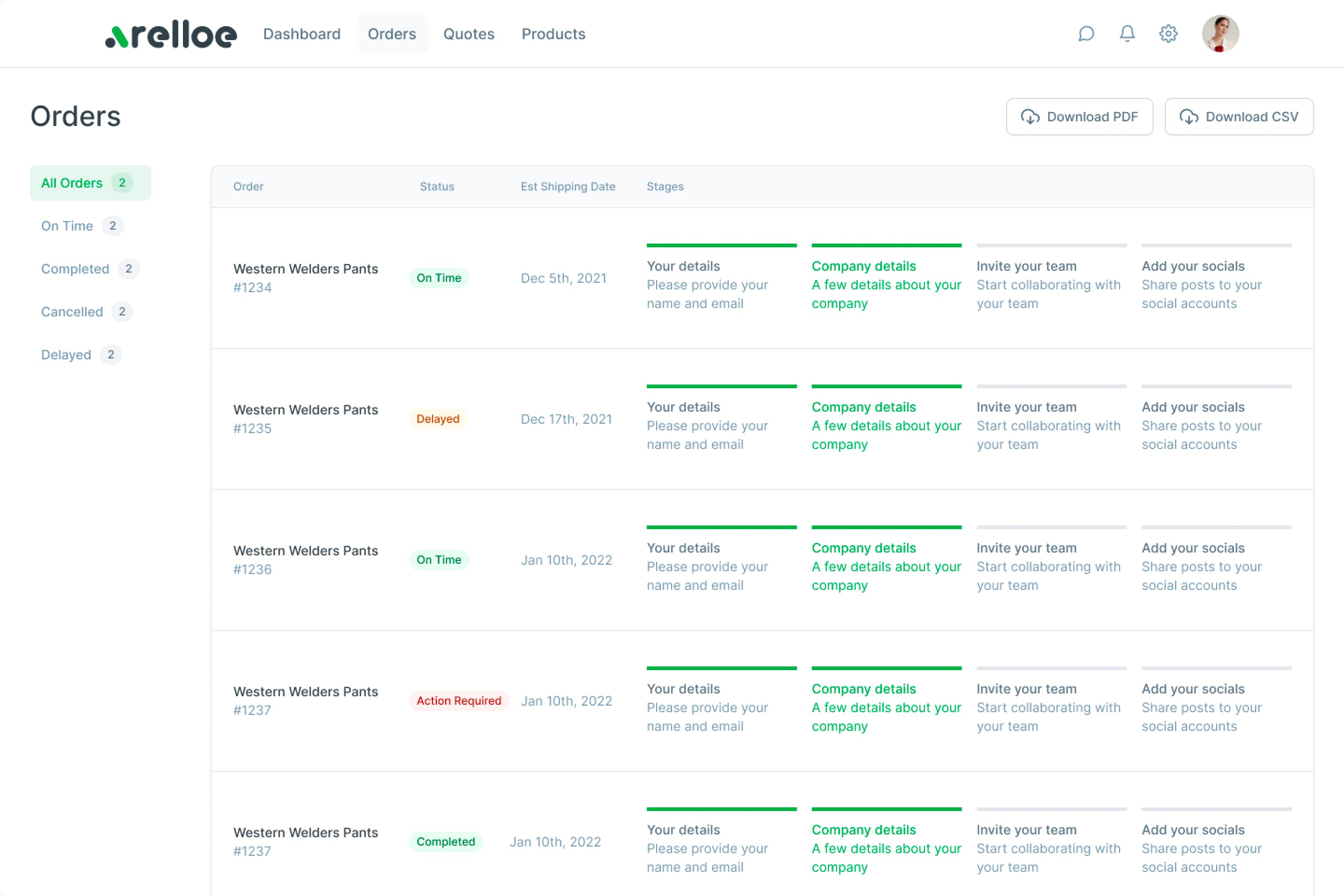Click the user profile avatar

pyautogui.click(x=1220, y=34)
